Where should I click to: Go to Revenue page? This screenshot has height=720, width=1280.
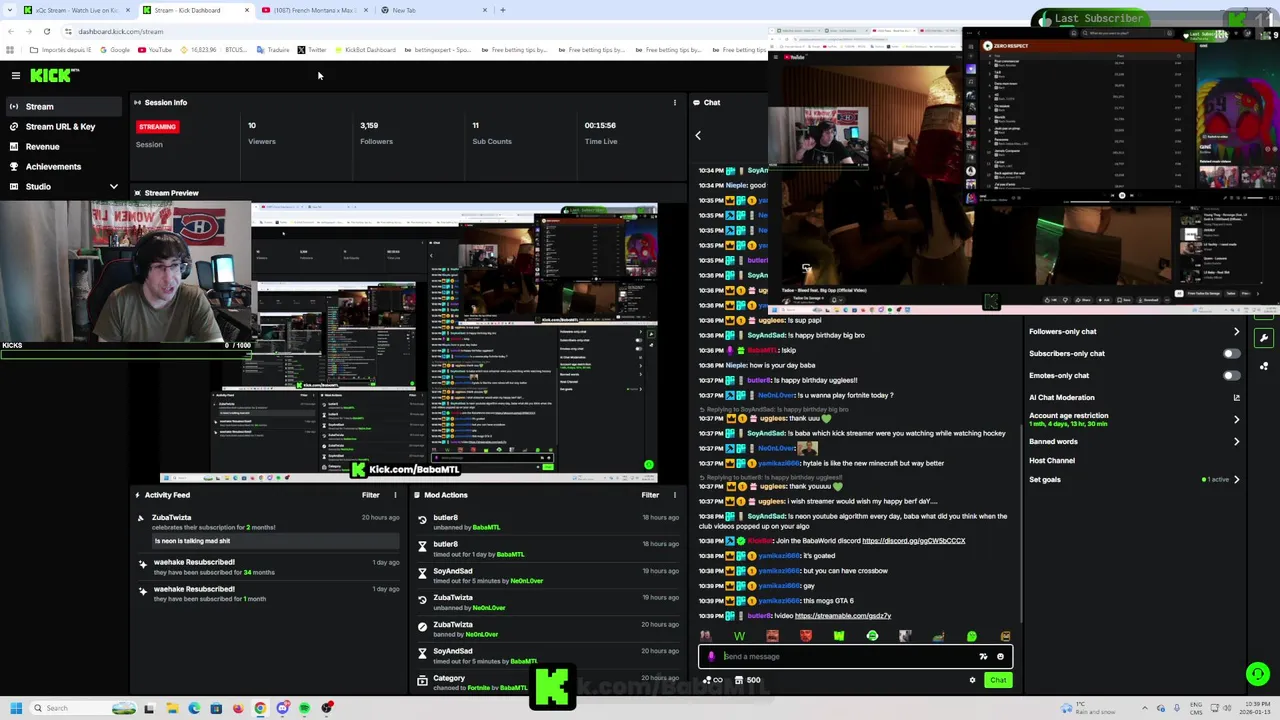[62, 146]
